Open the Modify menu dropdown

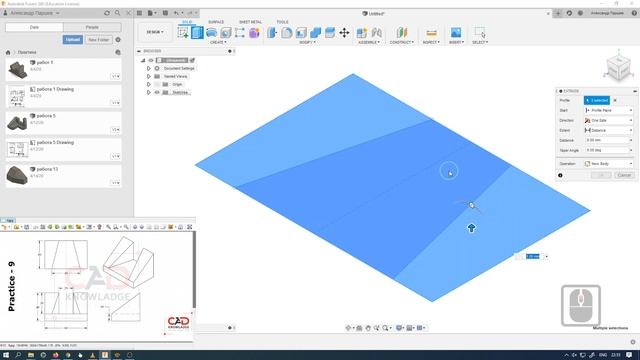coord(307,42)
